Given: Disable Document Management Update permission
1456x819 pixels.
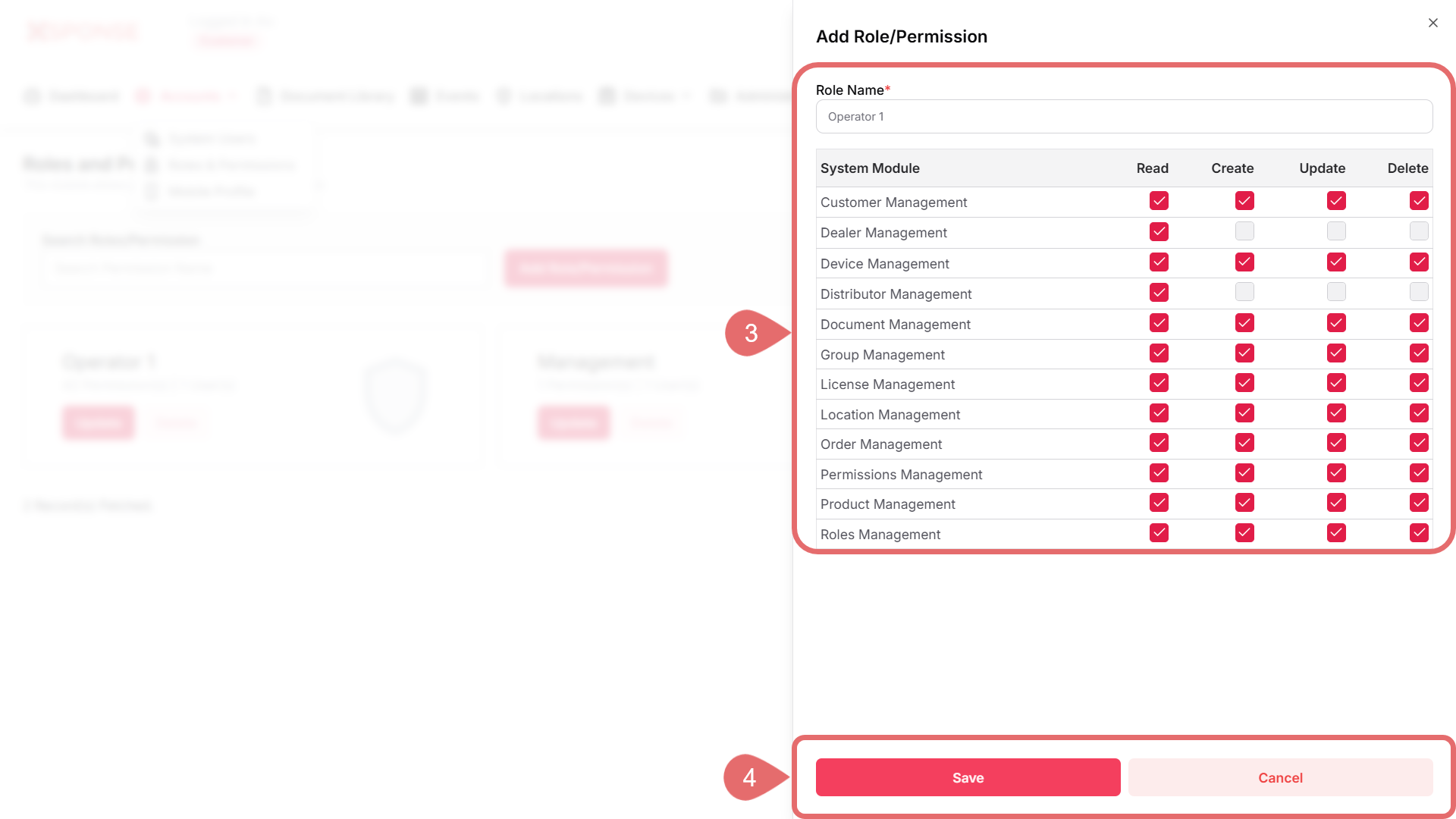Looking at the screenshot, I should pyautogui.click(x=1336, y=323).
